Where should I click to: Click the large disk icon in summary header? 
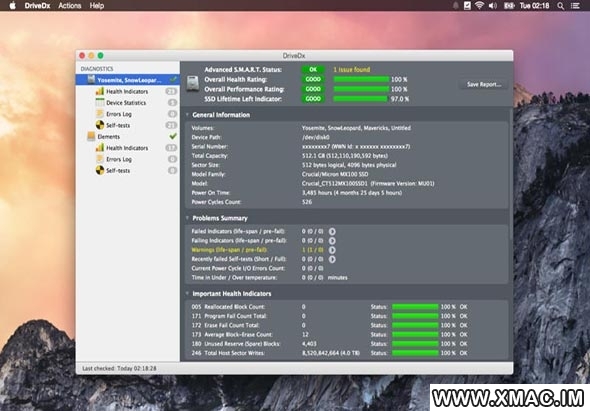193,84
